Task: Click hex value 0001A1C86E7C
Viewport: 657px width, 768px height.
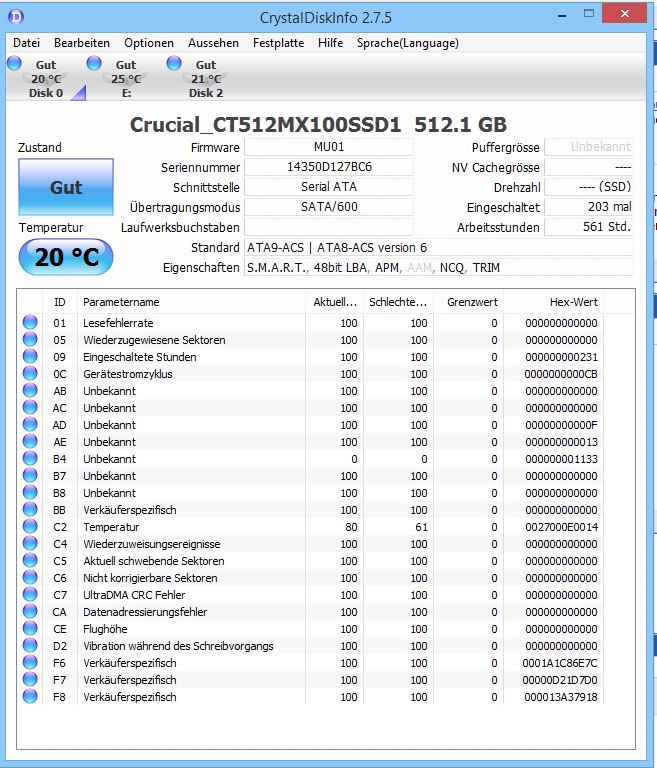Action: pyautogui.click(x=560, y=663)
